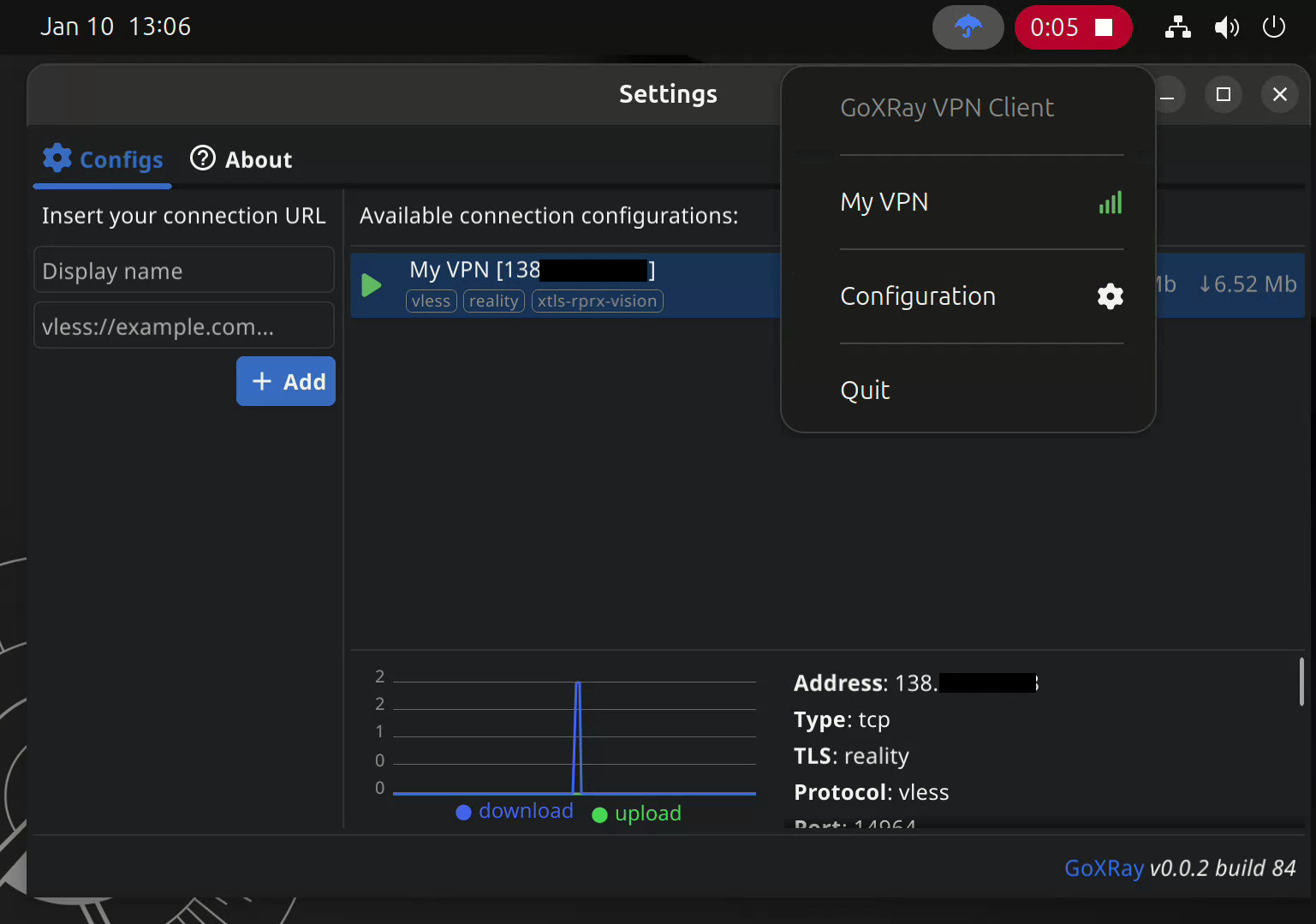Click the TLS: reality detail
Screen dimensions: 1316x924
851,756
